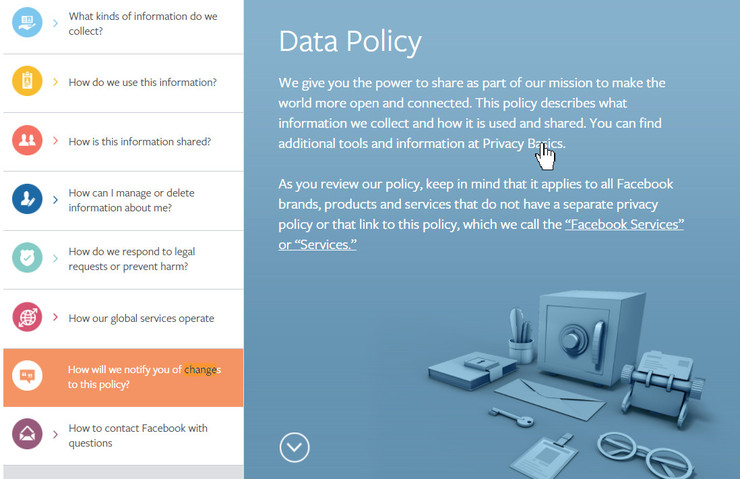Open 'How to contact Facebook with questions'
Viewport: 740px width, 479px height.
[138, 435]
